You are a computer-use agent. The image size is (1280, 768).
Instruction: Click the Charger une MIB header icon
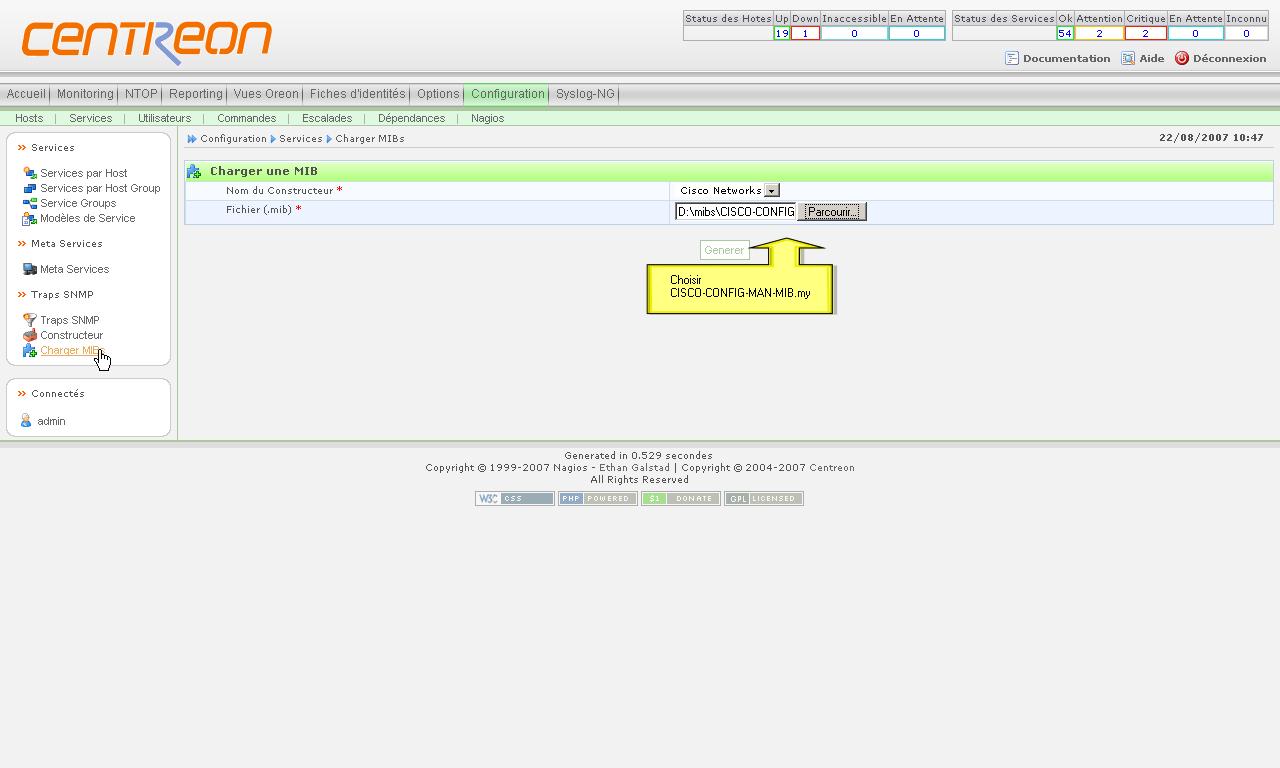click(194, 172)
